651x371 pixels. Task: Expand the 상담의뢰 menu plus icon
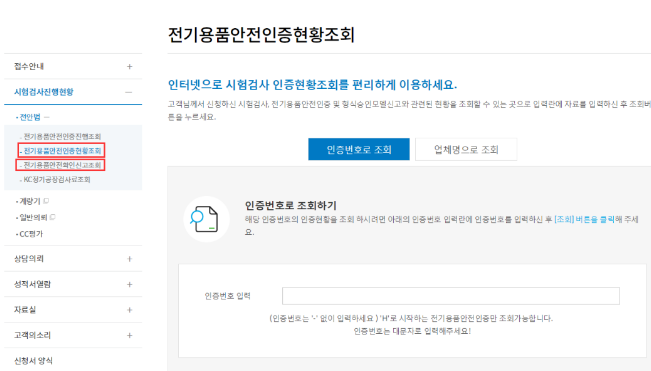click(130, 259)
